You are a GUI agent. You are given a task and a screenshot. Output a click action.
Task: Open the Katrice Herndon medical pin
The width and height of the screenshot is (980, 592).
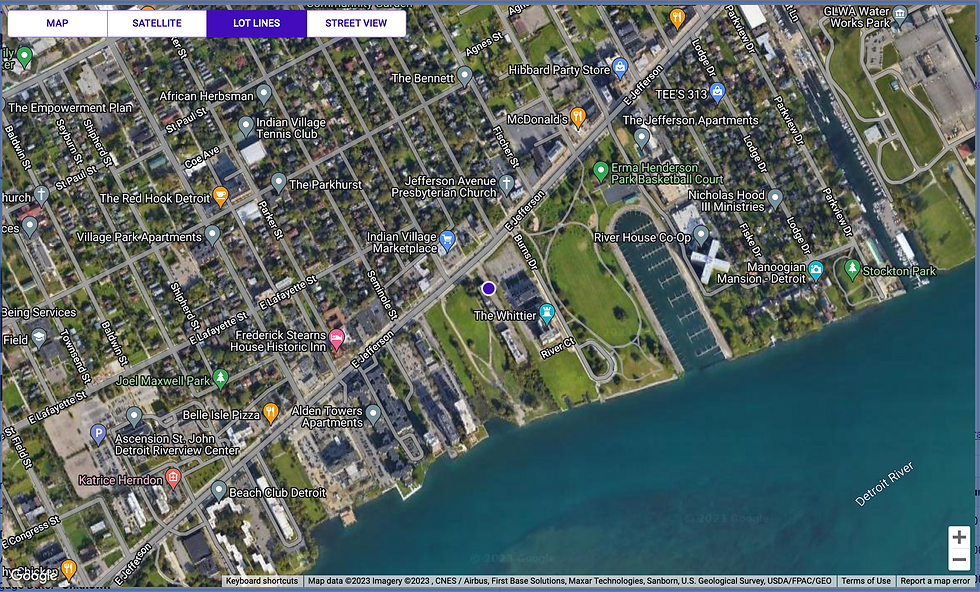(x=173, y=478)
